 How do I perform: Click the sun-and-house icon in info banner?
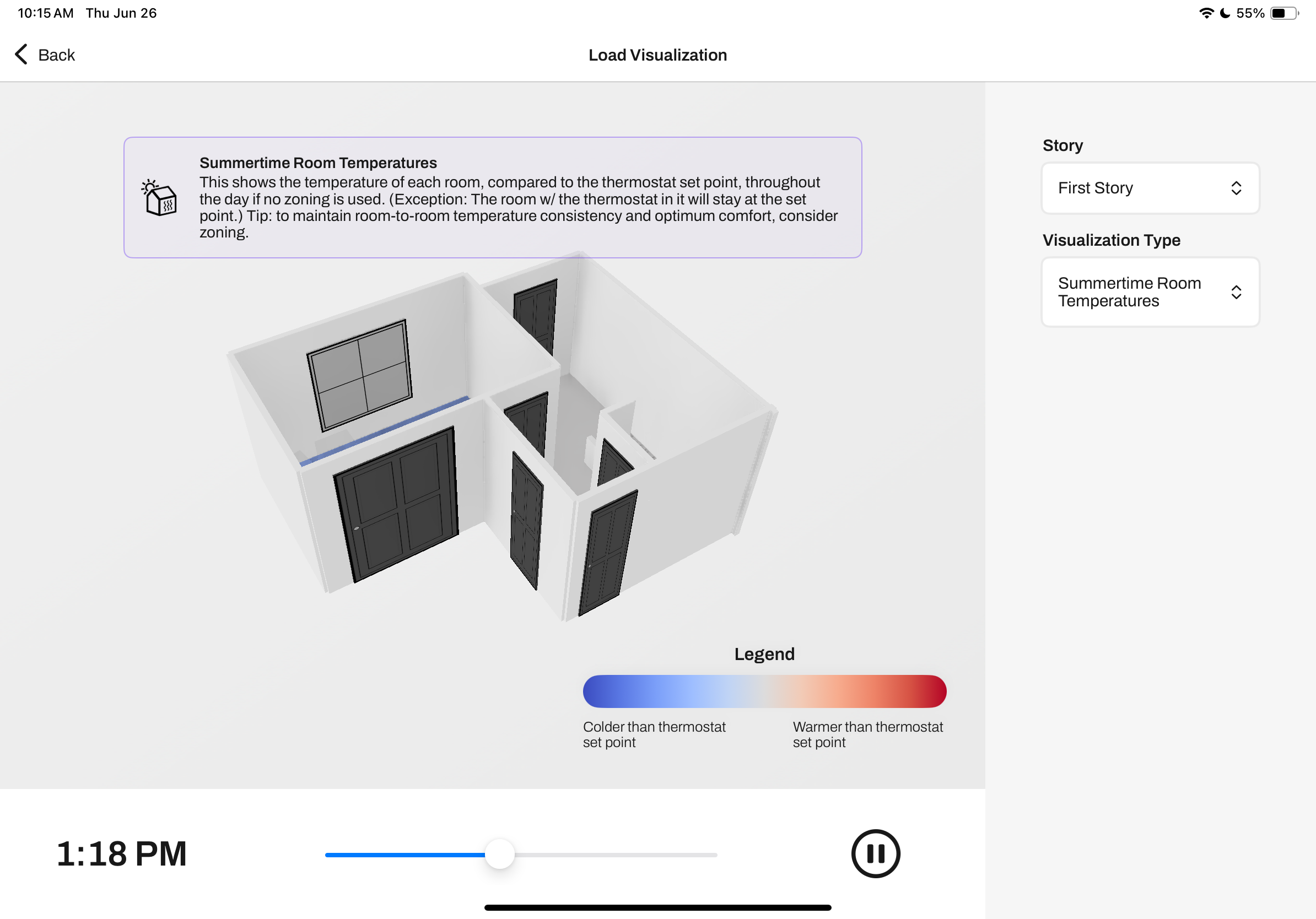pyautogui.click(x=159, y=198)
